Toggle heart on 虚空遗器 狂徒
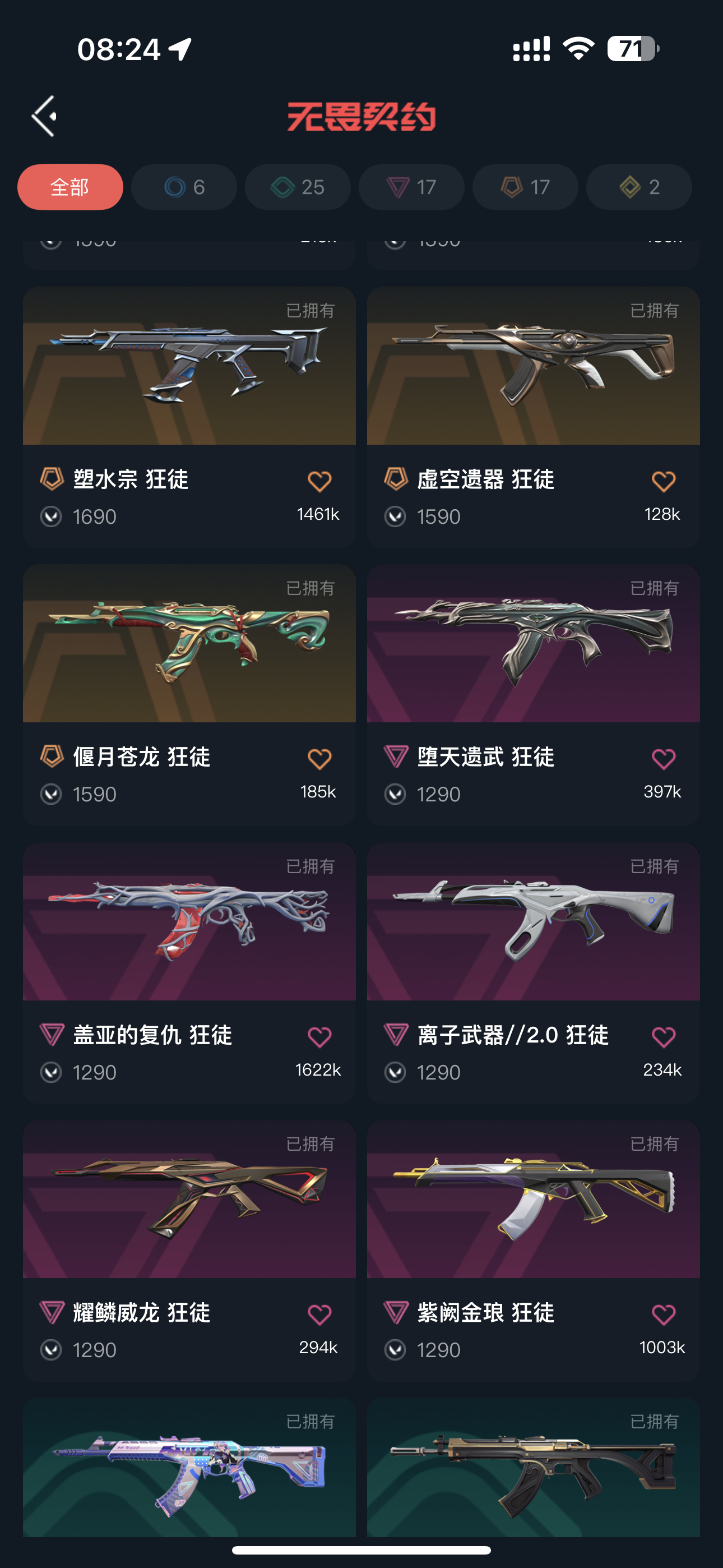The width and height of the screenshot is (723, 1568). pos(664,482)
